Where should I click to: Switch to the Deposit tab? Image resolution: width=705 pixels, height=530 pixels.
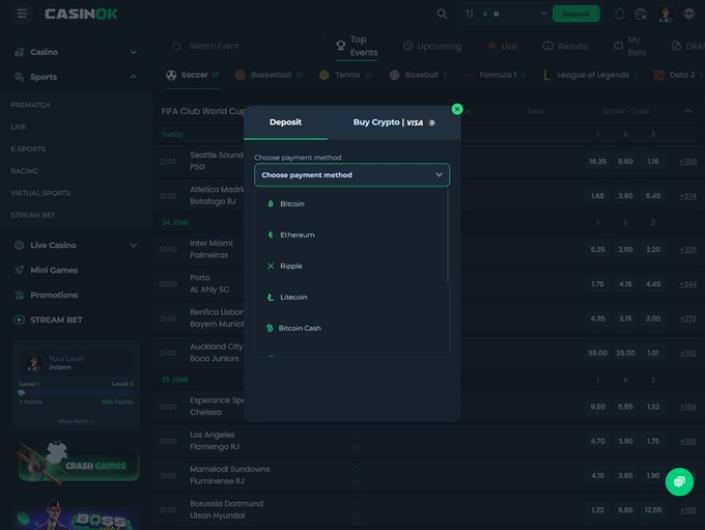pyautogui.click(x=285, y=123)
